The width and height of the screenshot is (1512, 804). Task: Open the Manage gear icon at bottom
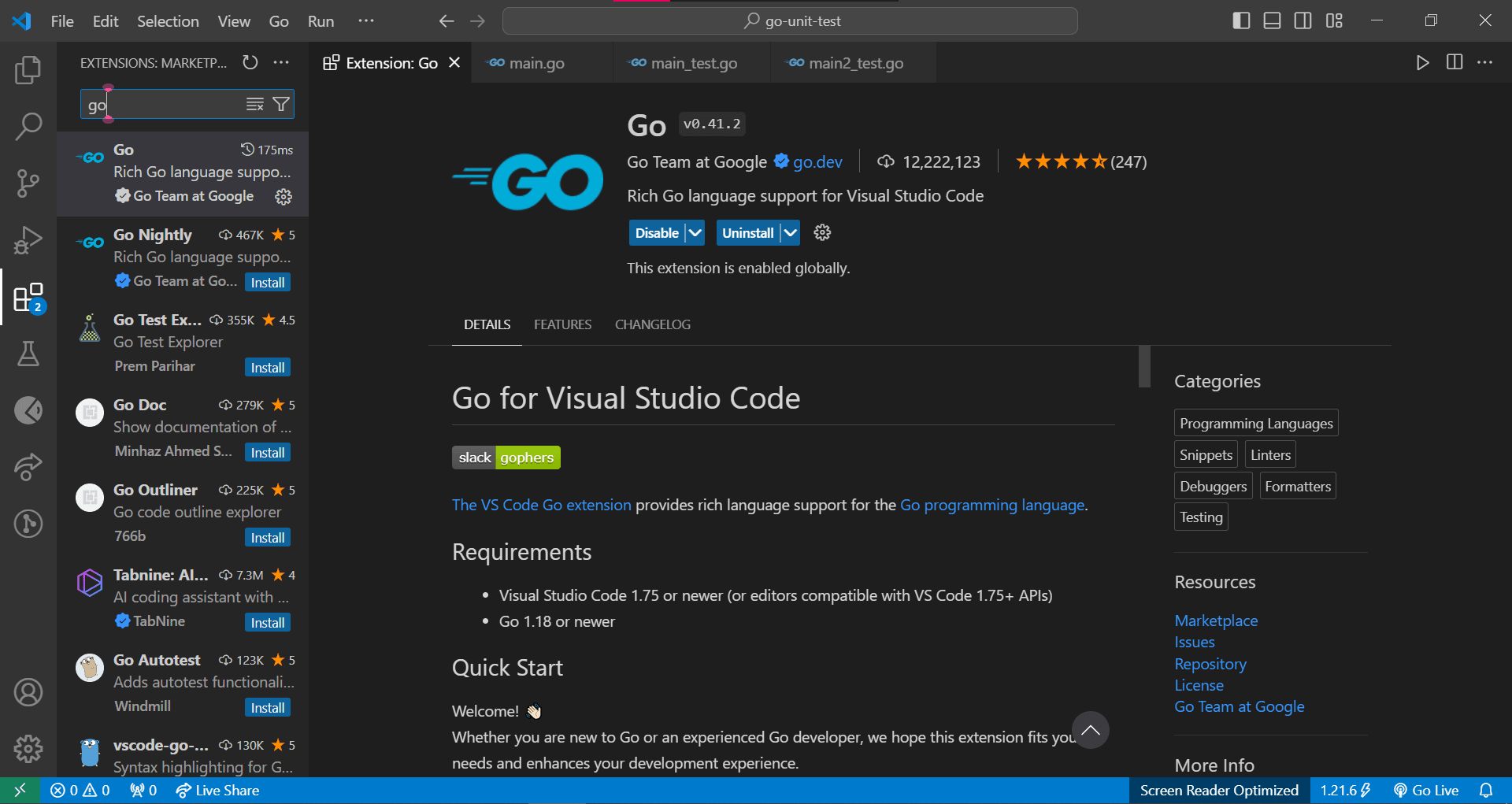pos(28,749)
